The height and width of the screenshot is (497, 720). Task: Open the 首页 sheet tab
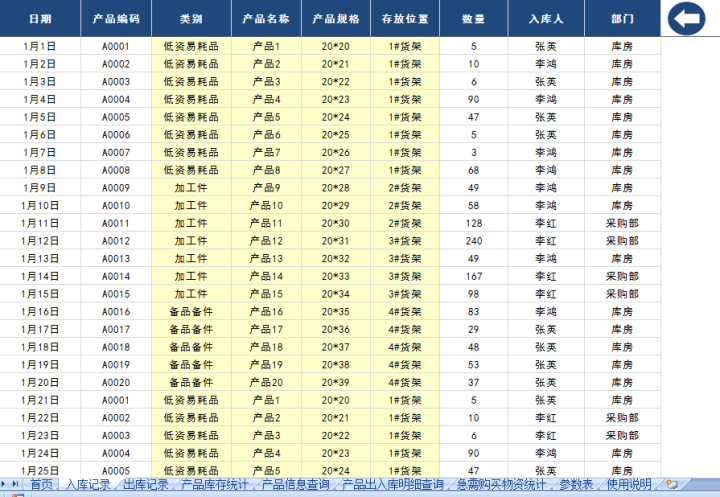[41, 484]
